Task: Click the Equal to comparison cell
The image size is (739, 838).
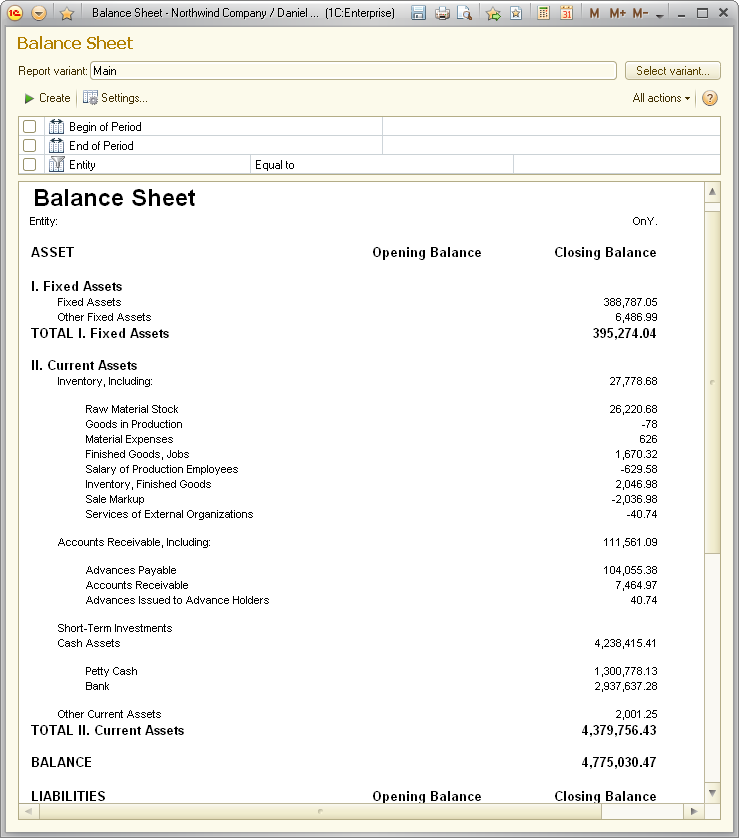Action: 382,165
